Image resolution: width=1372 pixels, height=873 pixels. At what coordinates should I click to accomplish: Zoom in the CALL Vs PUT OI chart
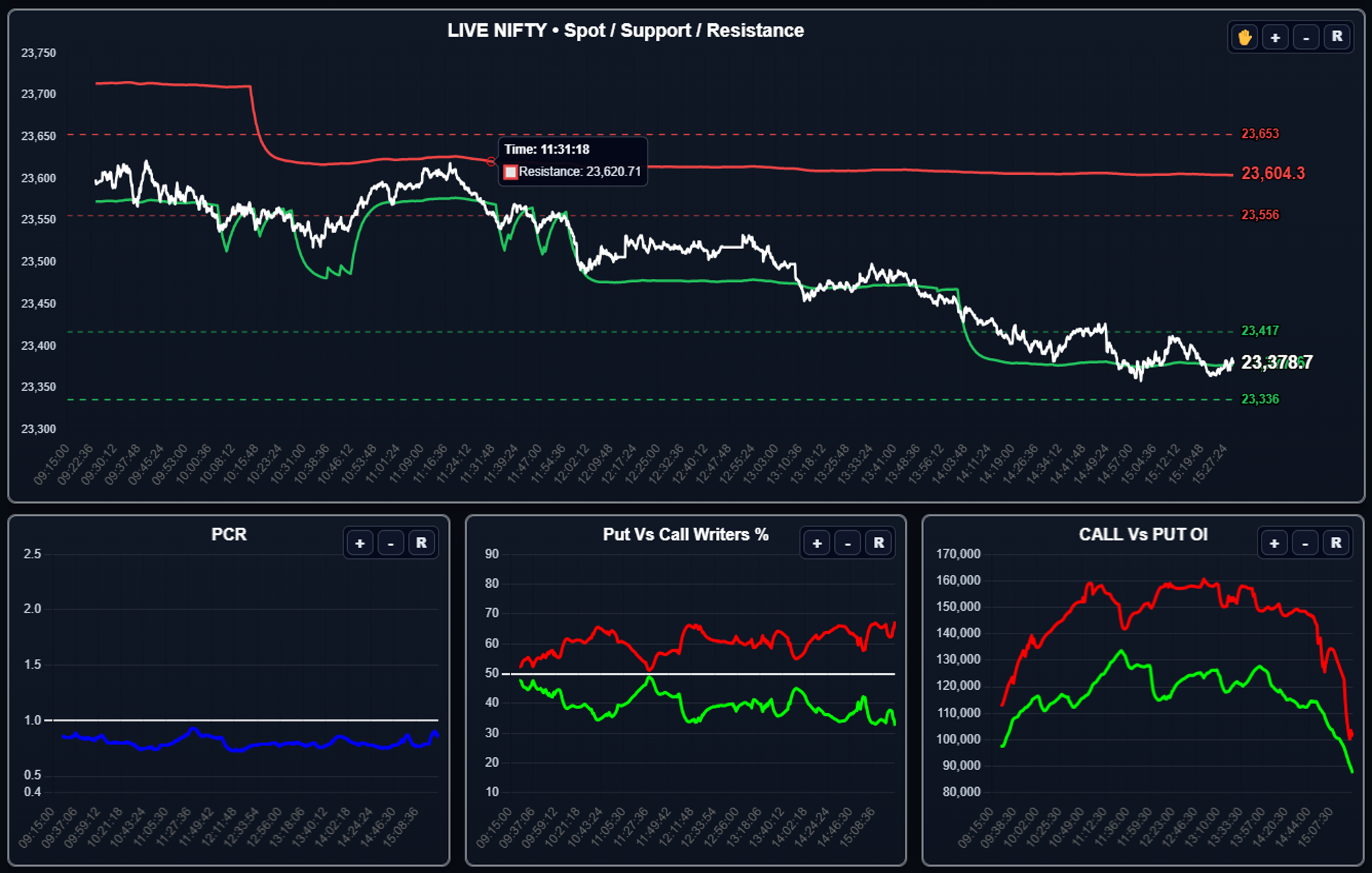pos(1275,543)
